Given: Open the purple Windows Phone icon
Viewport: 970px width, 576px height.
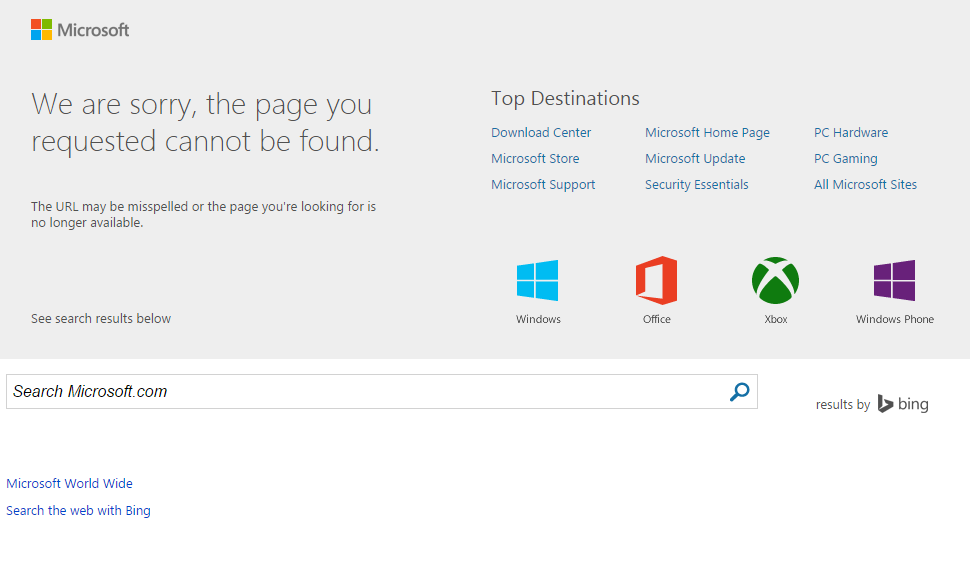Looking at the screenshot, I should 895,280.
